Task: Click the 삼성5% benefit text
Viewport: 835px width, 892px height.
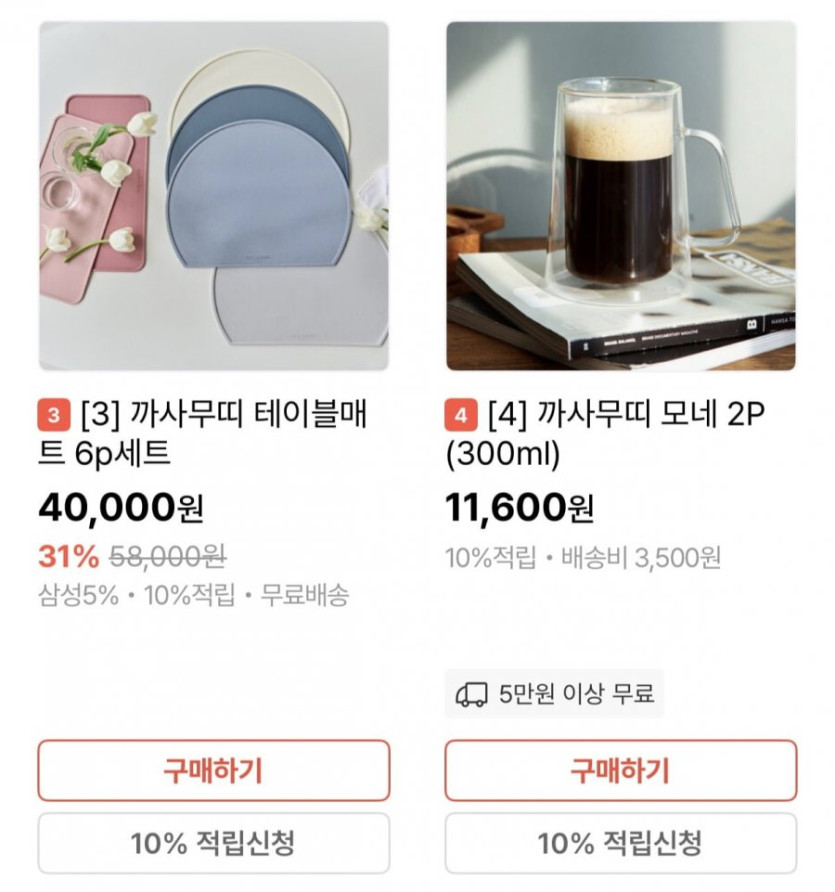Action: [x=78, y=596]
